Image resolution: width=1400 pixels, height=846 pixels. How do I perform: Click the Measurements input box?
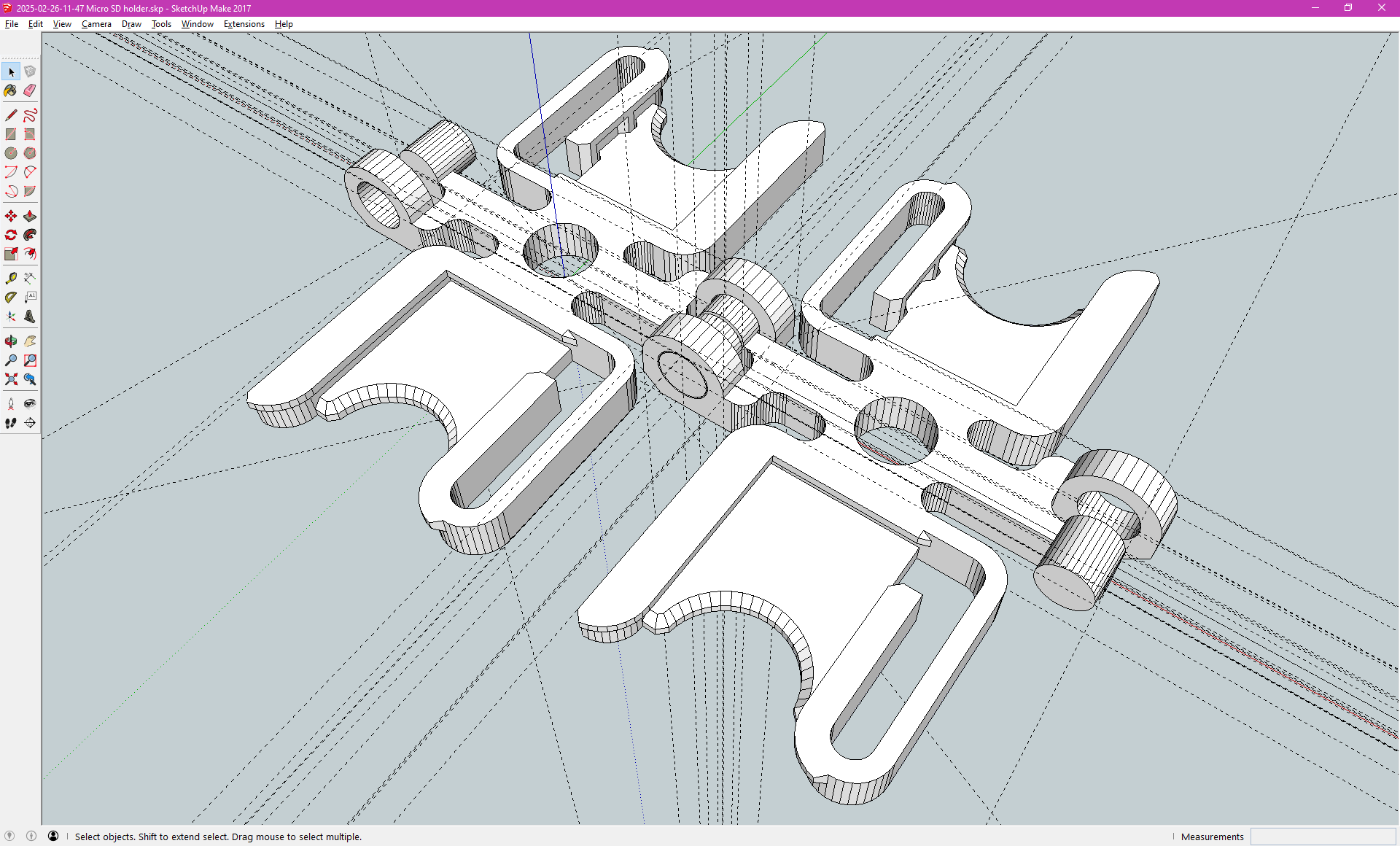pos(1323,837)
